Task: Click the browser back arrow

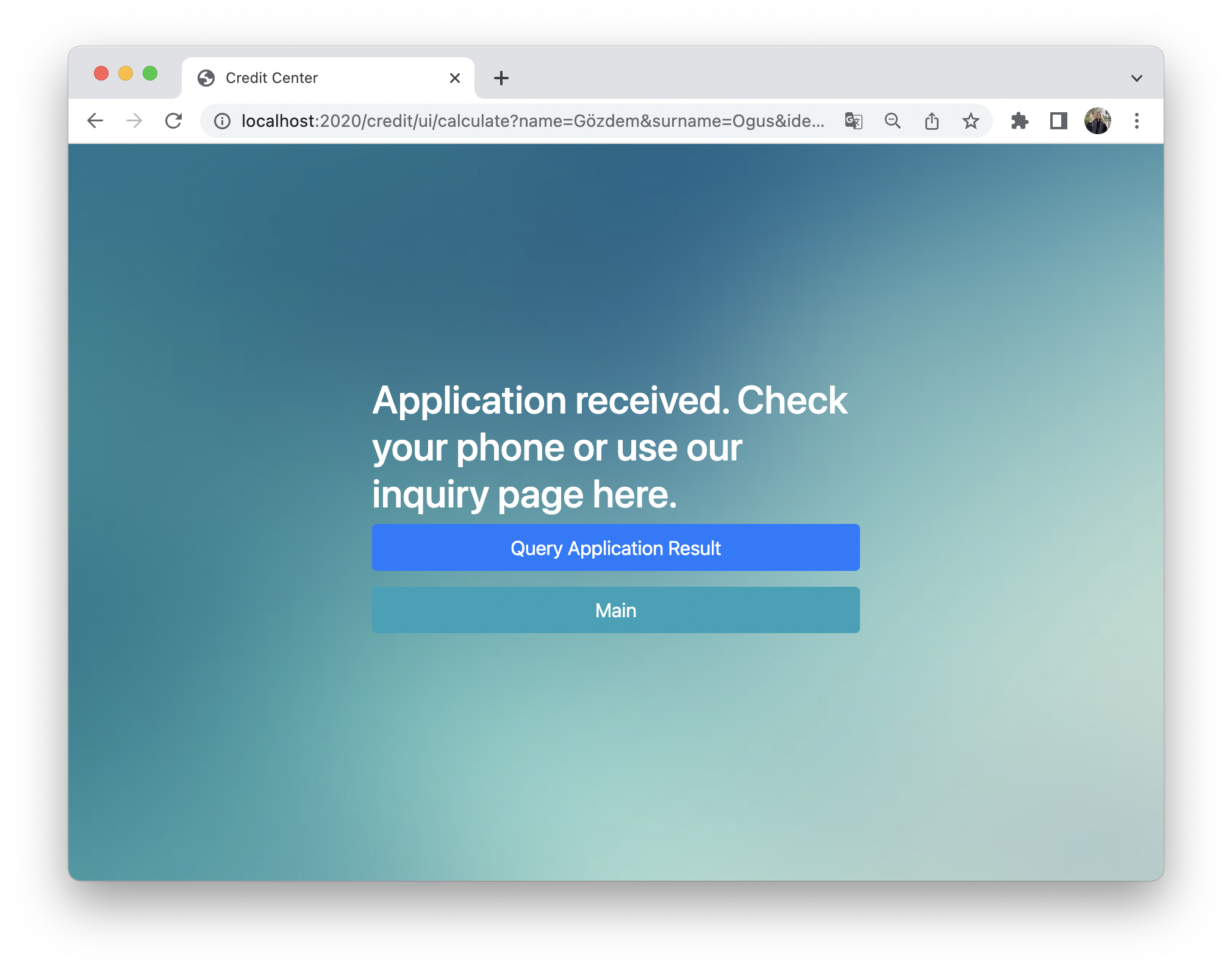Action: 95,121
